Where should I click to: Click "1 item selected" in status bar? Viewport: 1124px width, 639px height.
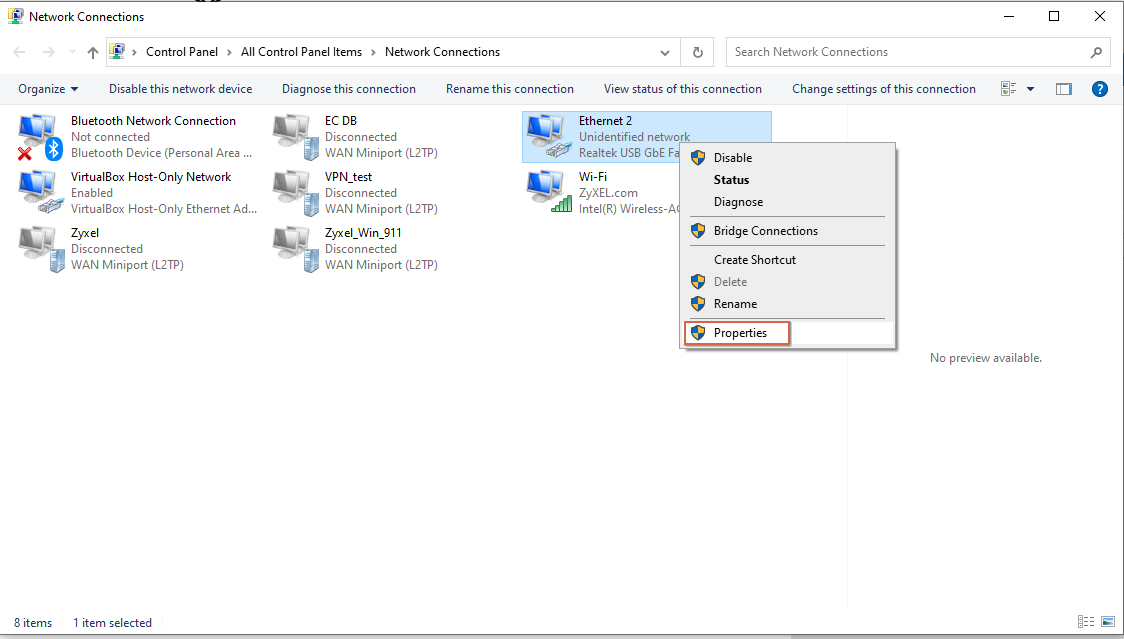click(113, 623)
